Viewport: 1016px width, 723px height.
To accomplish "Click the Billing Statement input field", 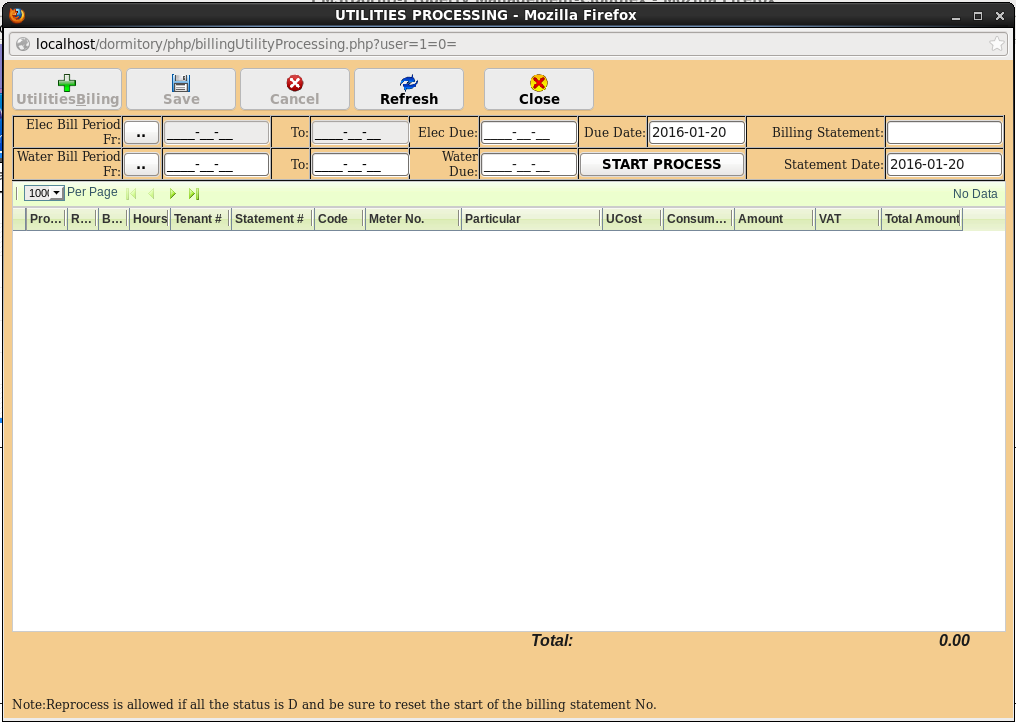I will (x=944, y=133).
